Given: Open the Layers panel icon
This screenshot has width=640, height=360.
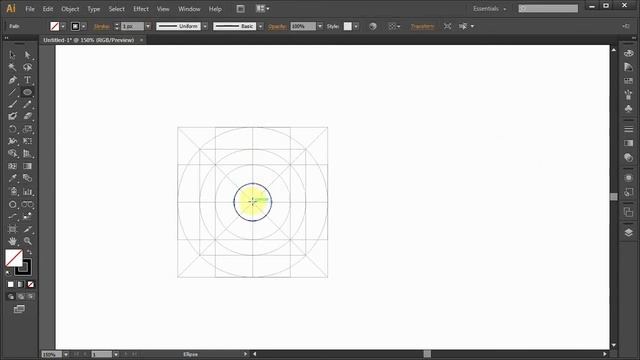Looking at the screenshot, I should click(629, 232).
